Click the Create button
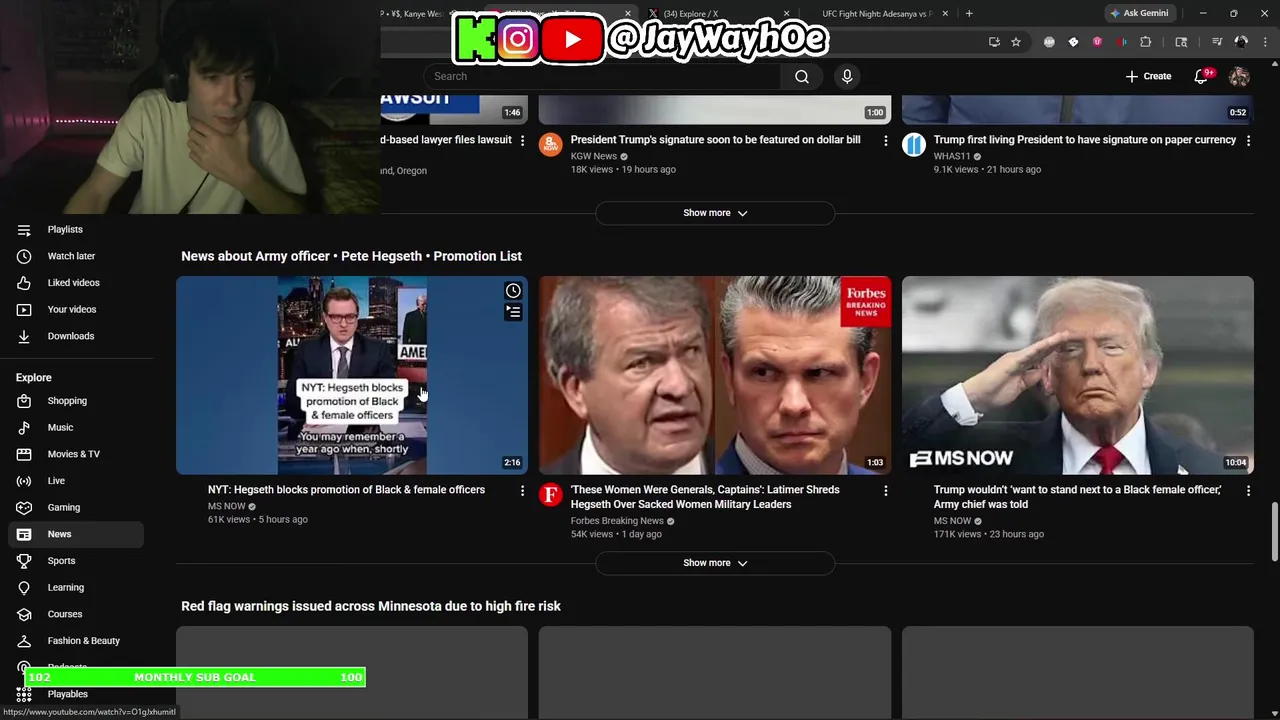1280x720 pixels. [1148, 76]
